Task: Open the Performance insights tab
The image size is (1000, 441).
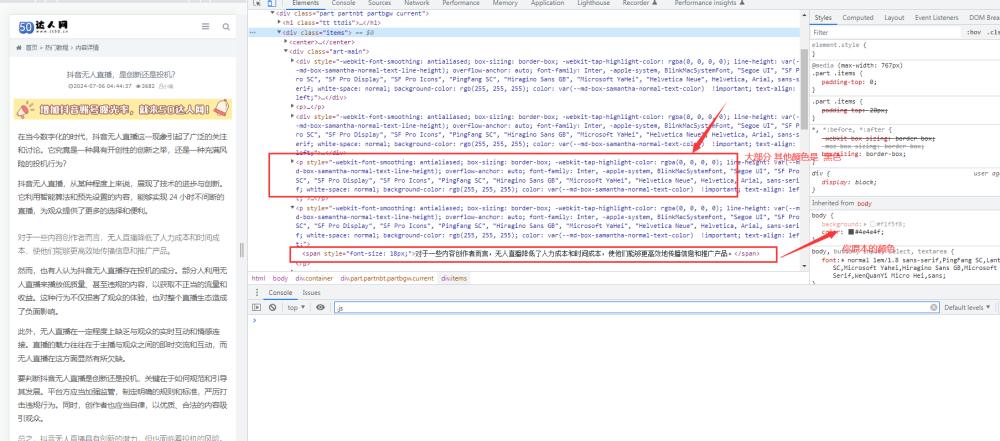Action: click(709, 3)
